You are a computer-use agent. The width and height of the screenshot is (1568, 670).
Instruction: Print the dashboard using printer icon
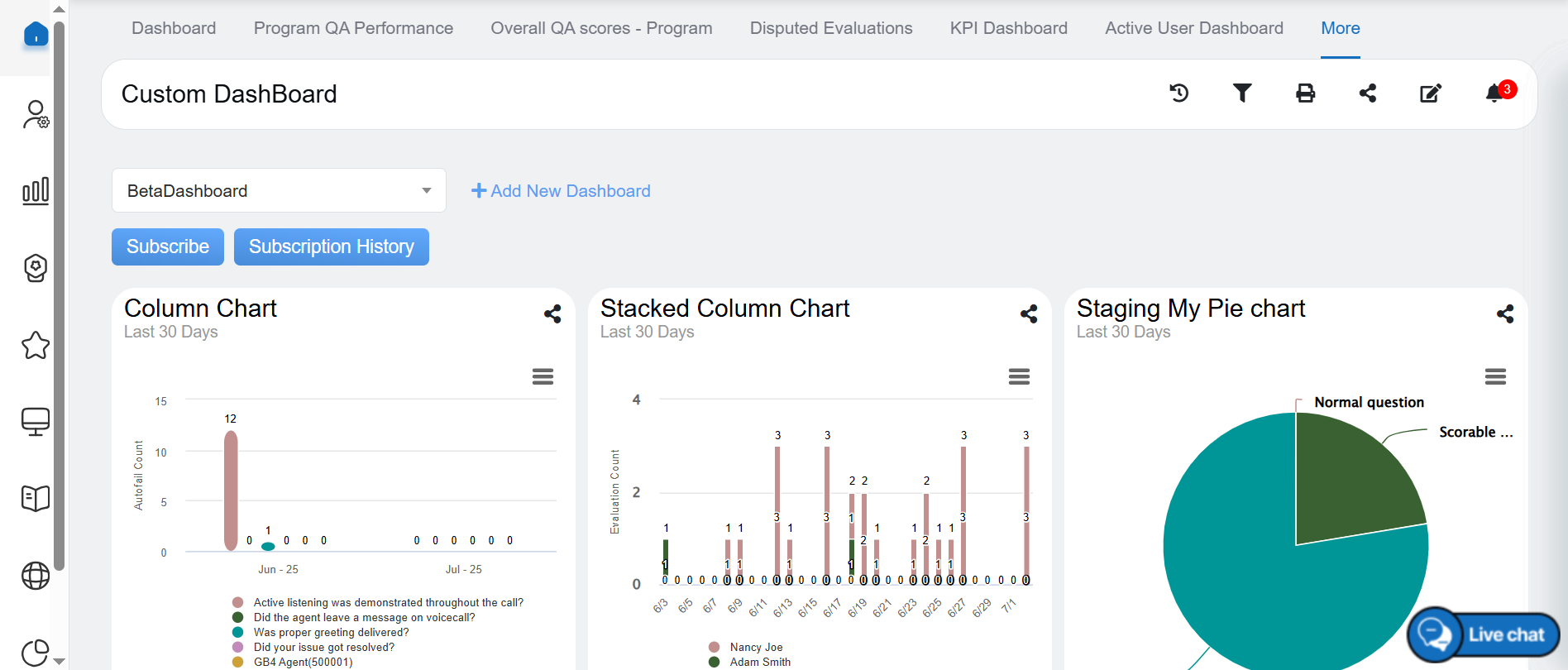tap(1305, 93)
